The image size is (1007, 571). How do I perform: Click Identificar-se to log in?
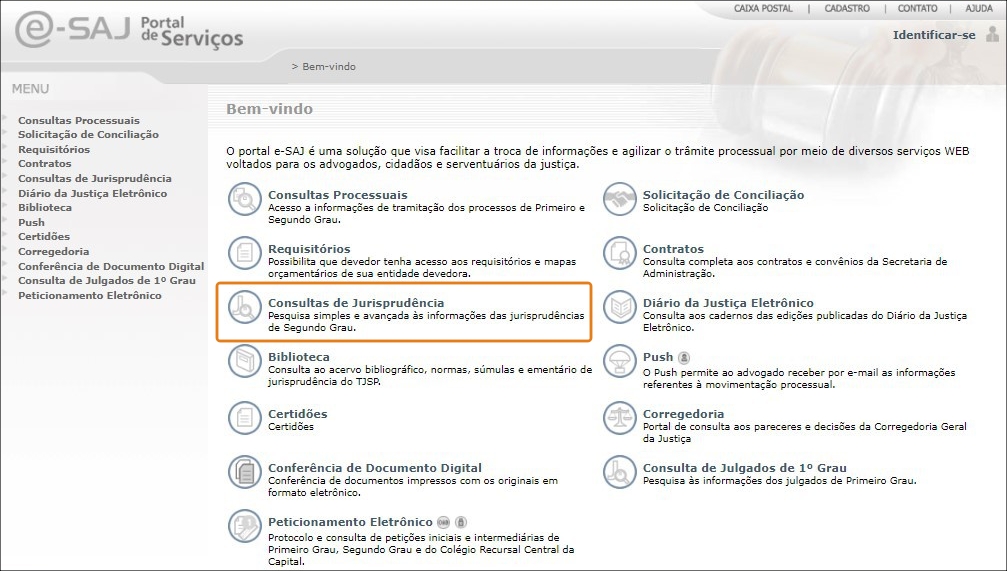pos(934,35)
